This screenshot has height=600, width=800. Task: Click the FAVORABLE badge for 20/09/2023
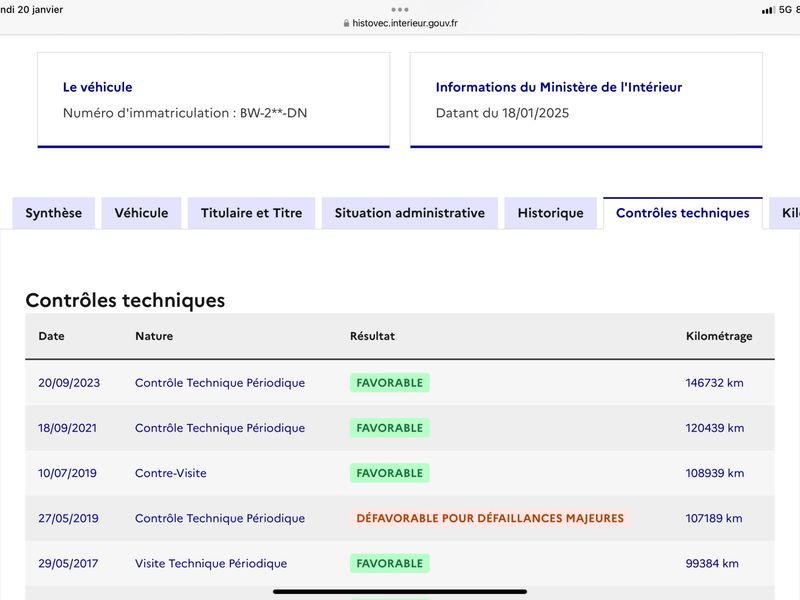390,383
